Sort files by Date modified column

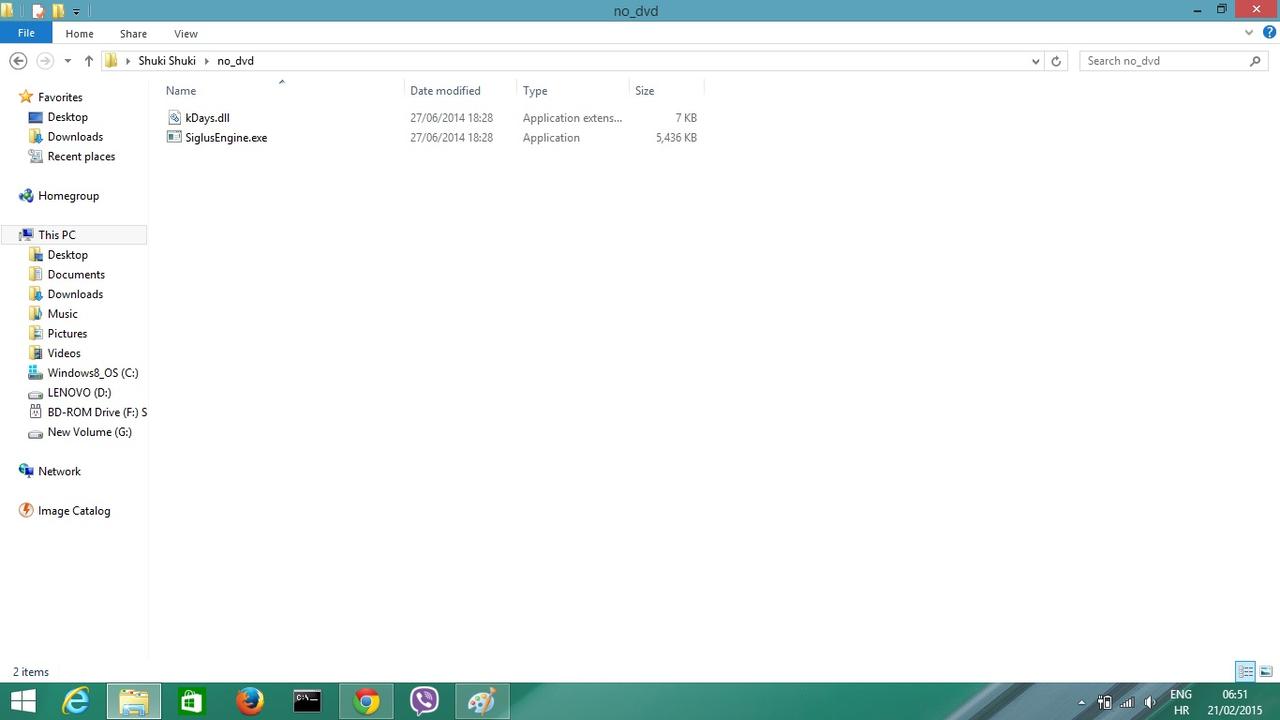pos(445,90)
